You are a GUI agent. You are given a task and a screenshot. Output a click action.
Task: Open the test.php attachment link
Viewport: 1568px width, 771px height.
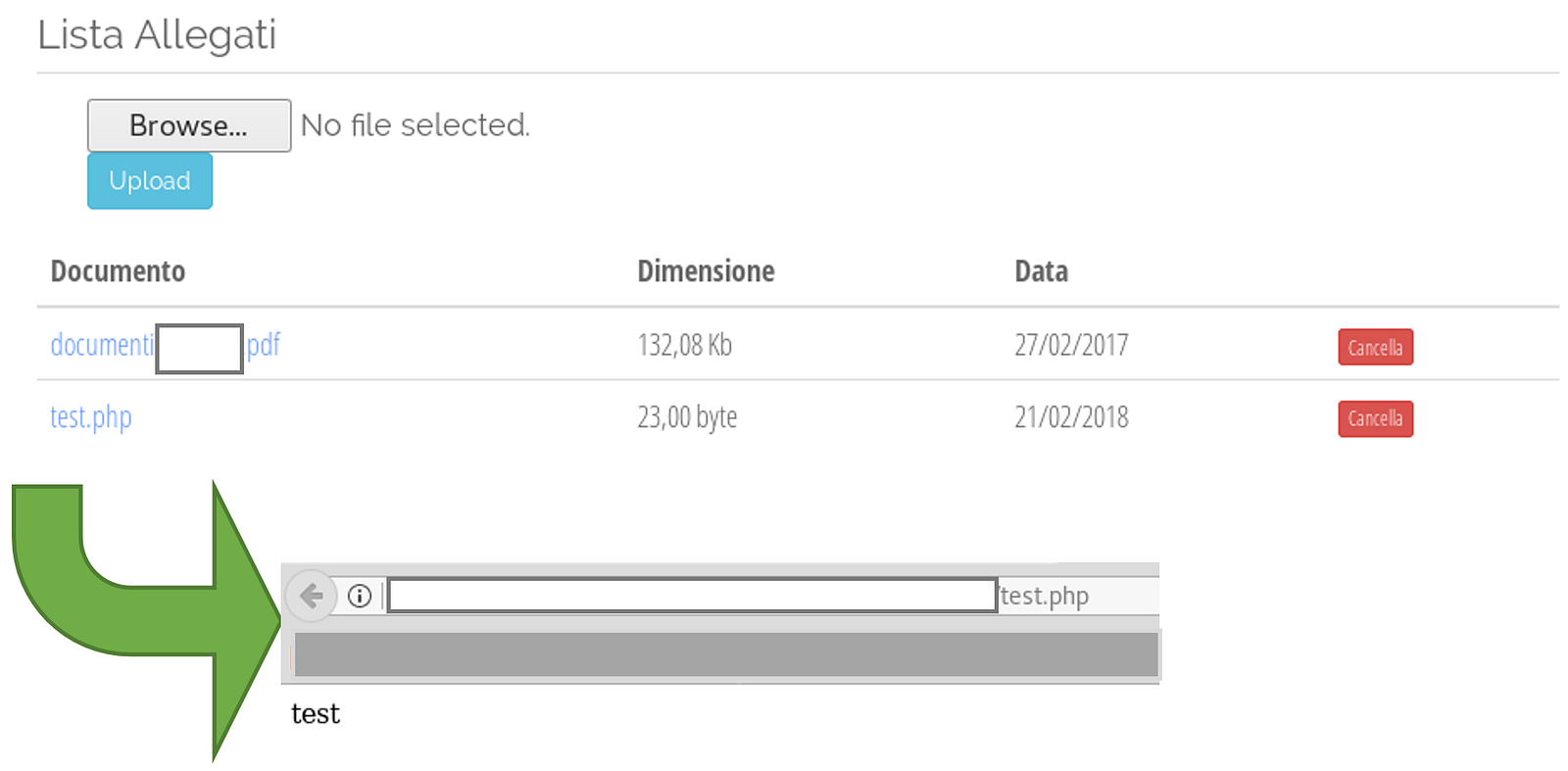90,417
